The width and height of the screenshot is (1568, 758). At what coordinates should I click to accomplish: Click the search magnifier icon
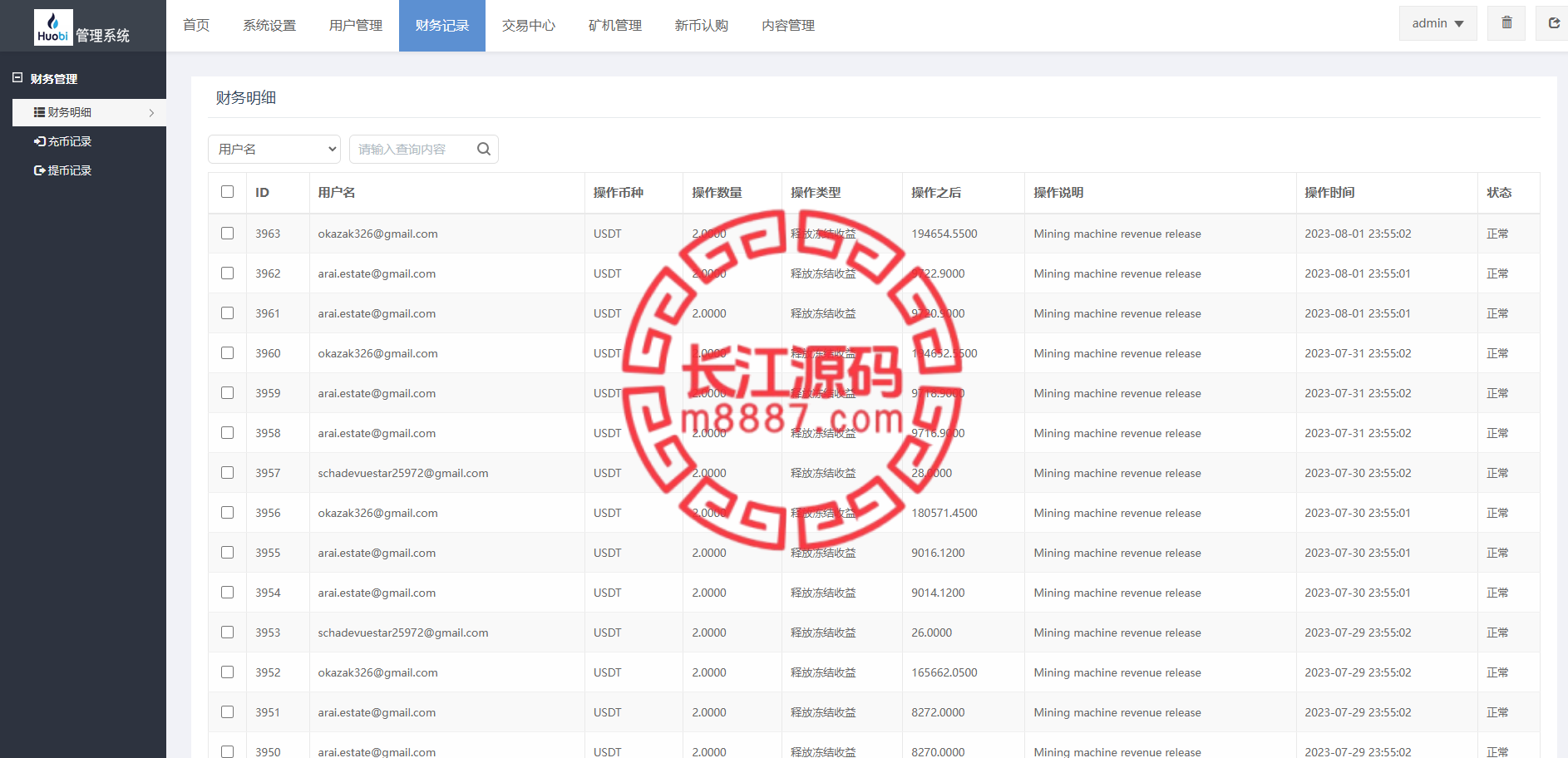click(484, 149)
